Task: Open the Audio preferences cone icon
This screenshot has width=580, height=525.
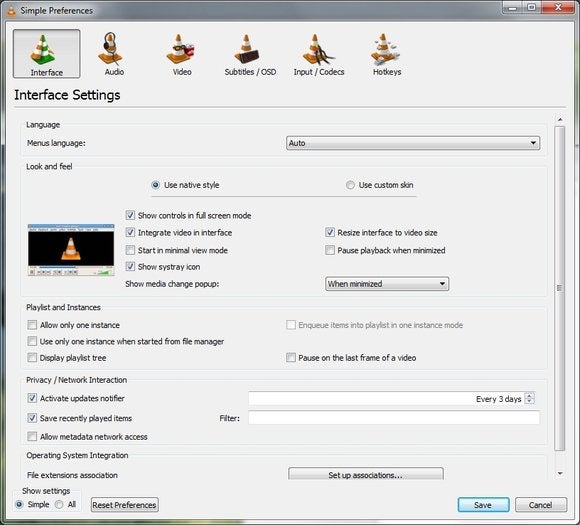Action: (x=111, y=49)
